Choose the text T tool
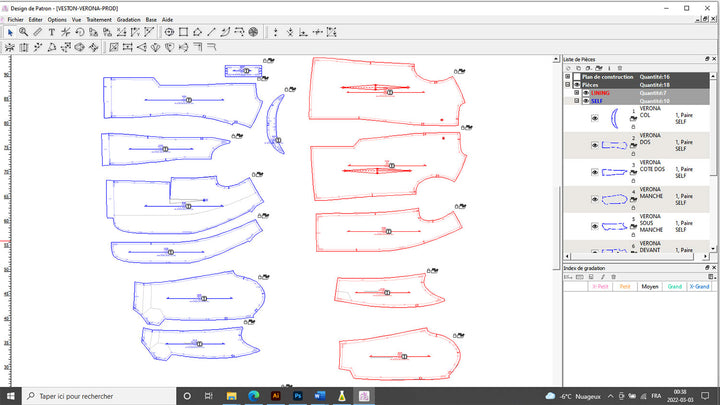This screenshot has height=405, width=720. [51, 32]
